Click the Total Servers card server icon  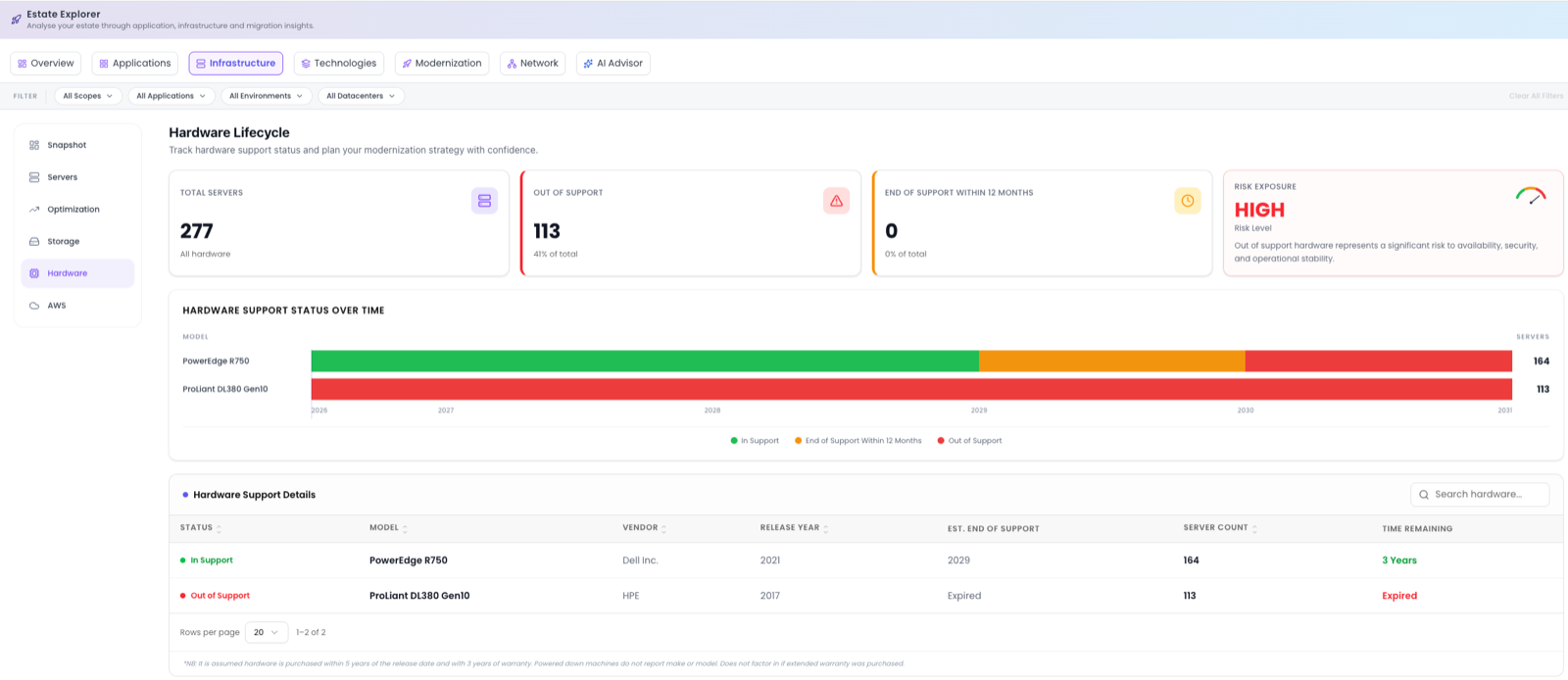[x=484, y=201]
